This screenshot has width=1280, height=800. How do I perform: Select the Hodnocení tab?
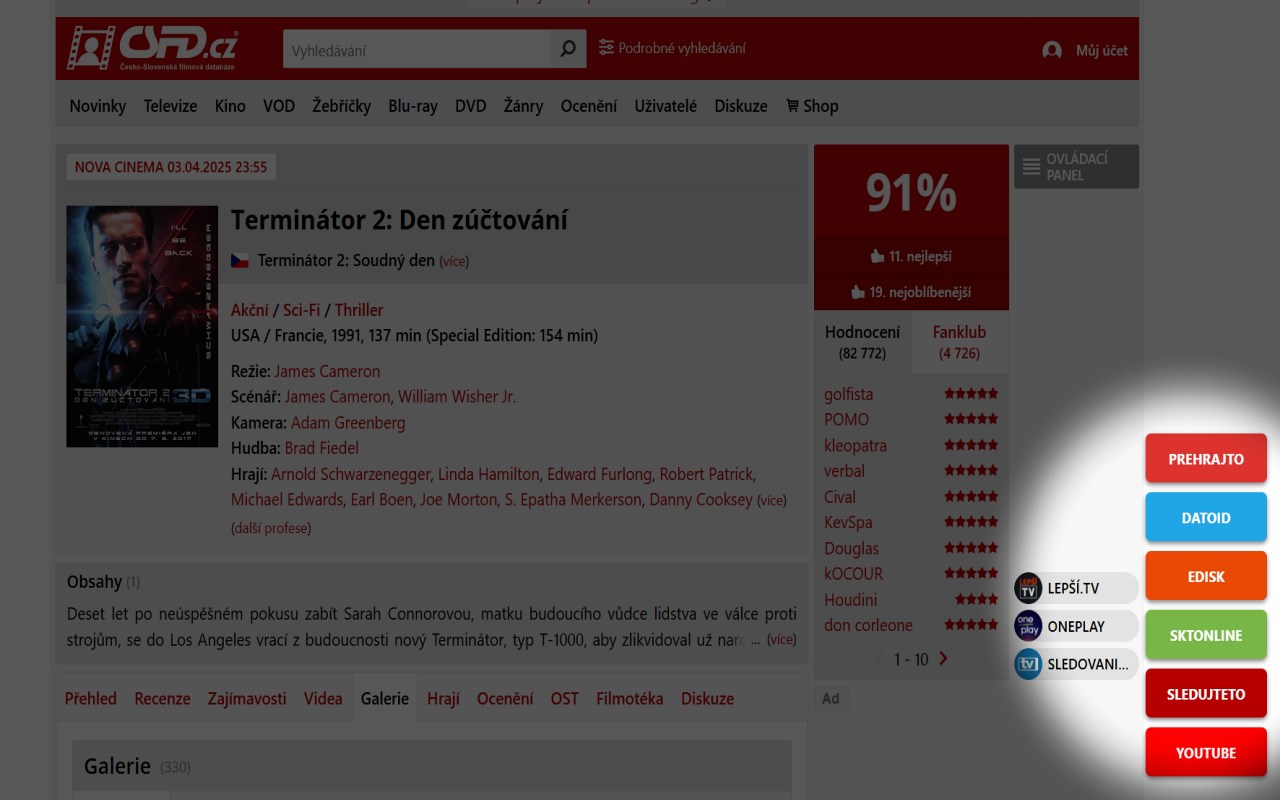862,341
